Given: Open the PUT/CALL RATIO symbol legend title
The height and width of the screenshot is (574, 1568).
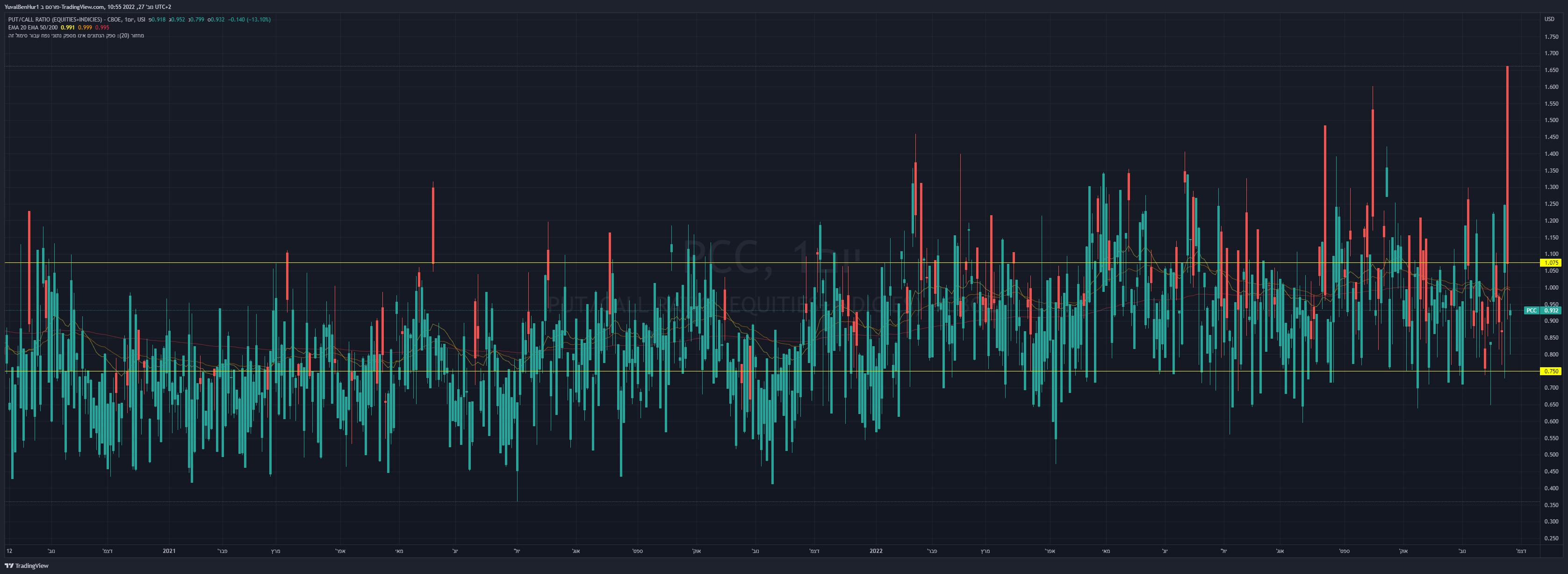Looking at the screenshot, I should coord(77,20).
